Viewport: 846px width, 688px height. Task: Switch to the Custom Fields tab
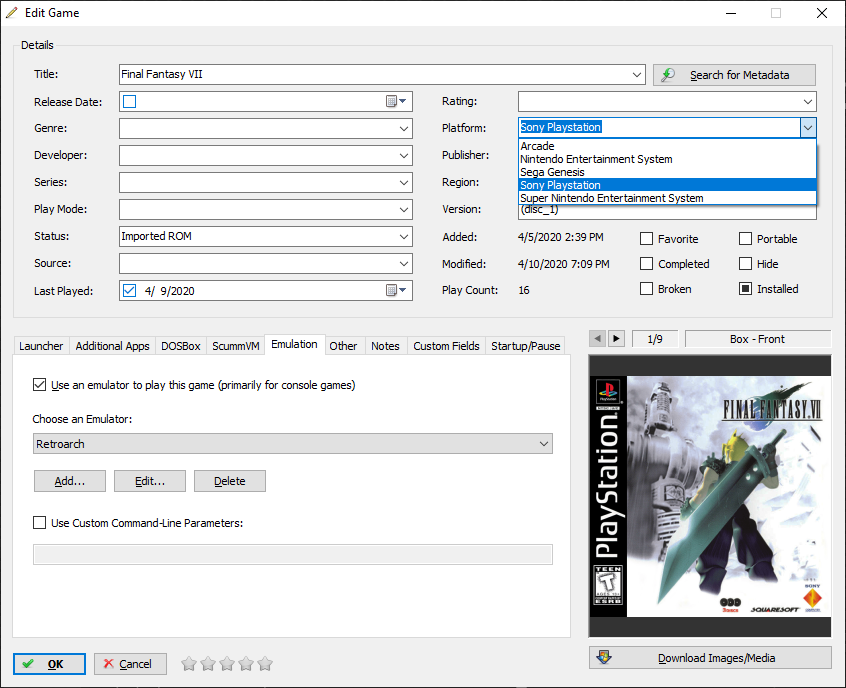coord(446,346)
